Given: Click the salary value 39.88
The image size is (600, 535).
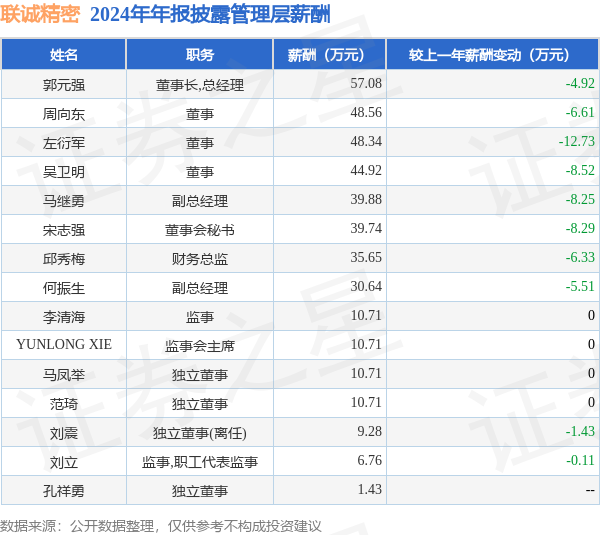Looking at the screenshot, I should tap(366, 200).
